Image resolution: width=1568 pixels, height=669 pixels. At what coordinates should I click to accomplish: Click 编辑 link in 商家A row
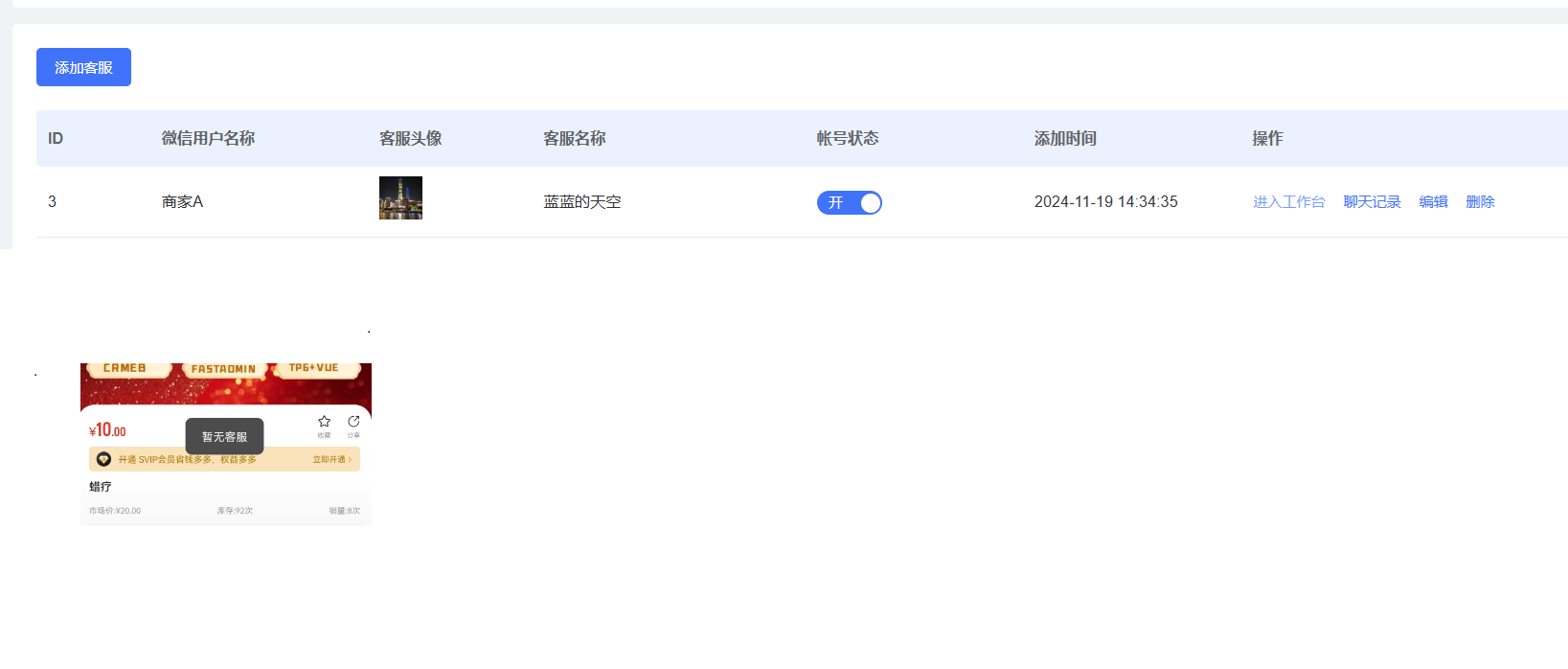tap(1433, 202)
